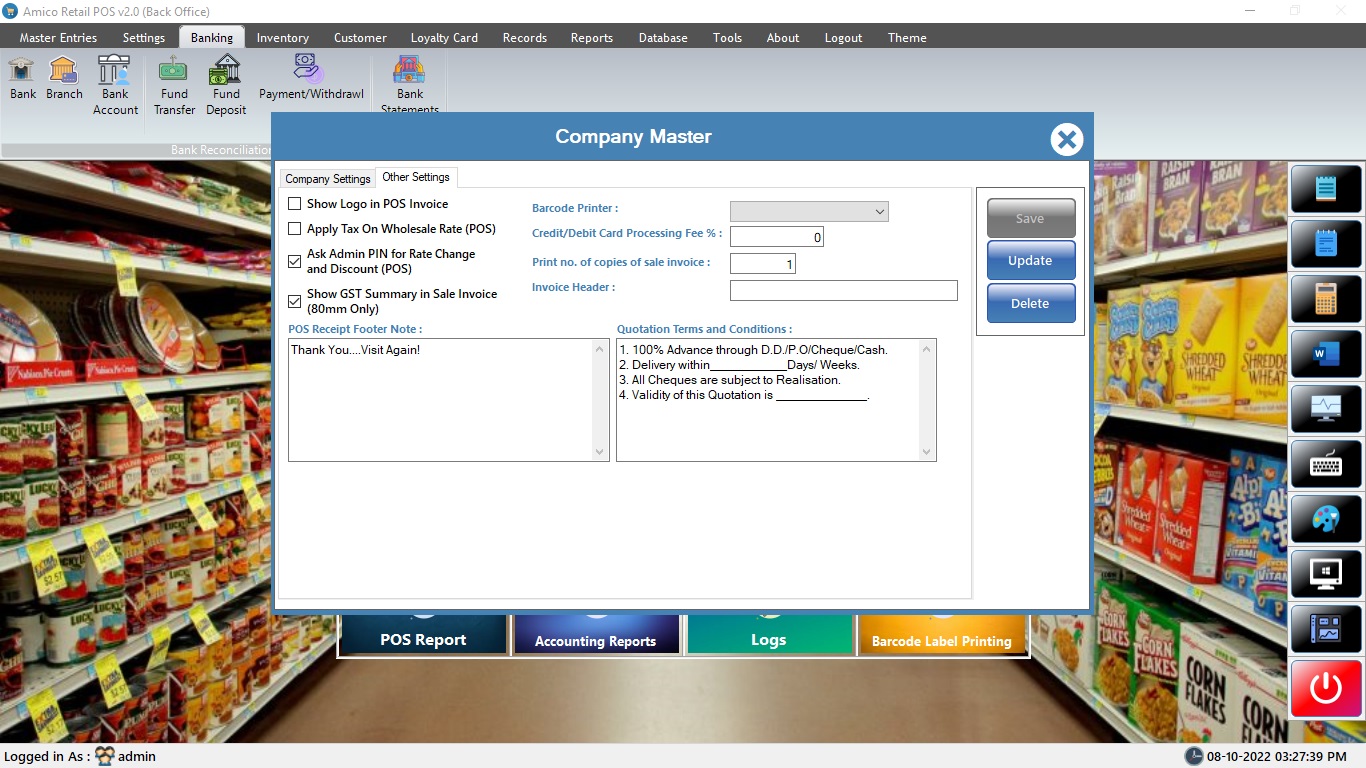This screenshot has height=768, width=1366.
Task: Expand the Barcode Printer dropdown
Action: 809,211
